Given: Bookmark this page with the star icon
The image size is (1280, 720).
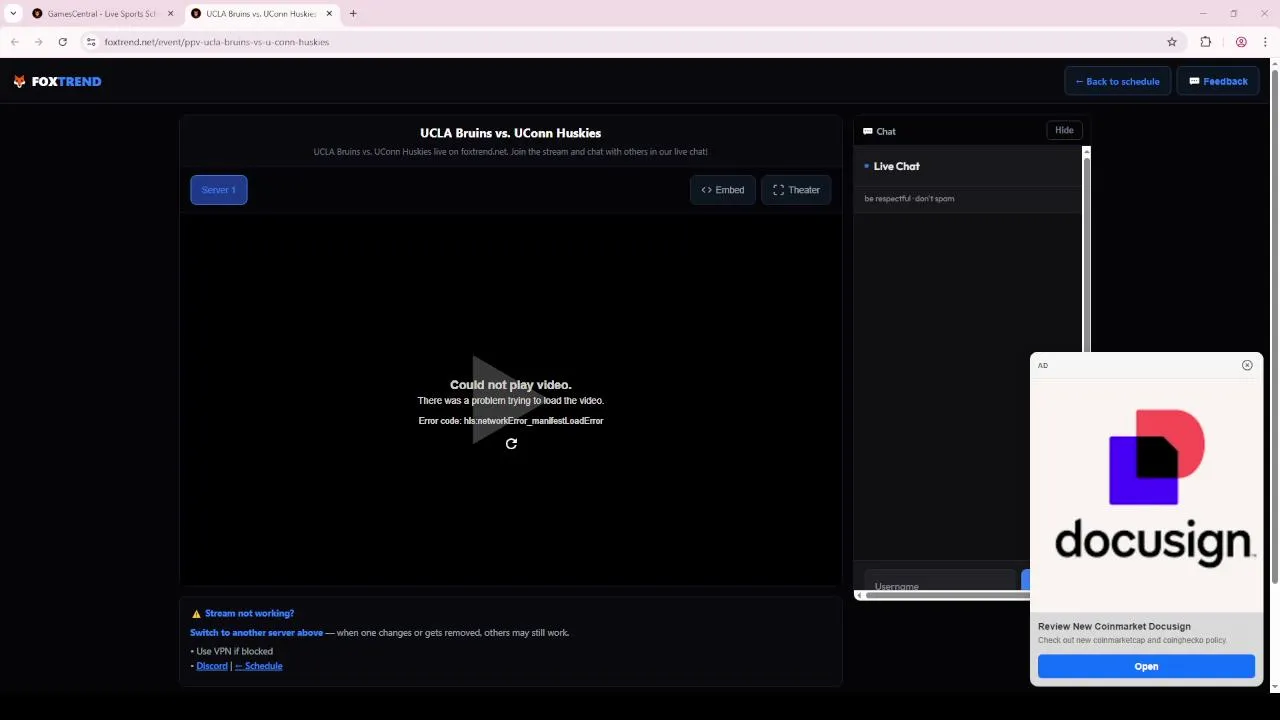Looking at the screenshot, I should tap(1172, 42).
